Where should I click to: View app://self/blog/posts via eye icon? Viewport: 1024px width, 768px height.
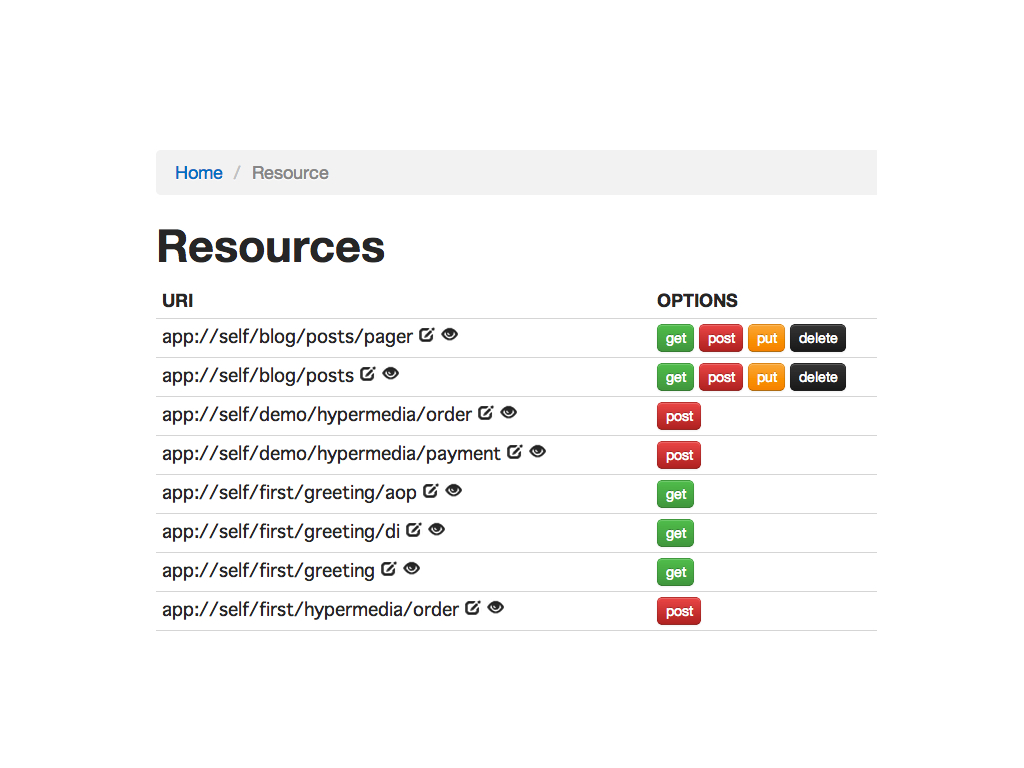click(x=391, y=374)
